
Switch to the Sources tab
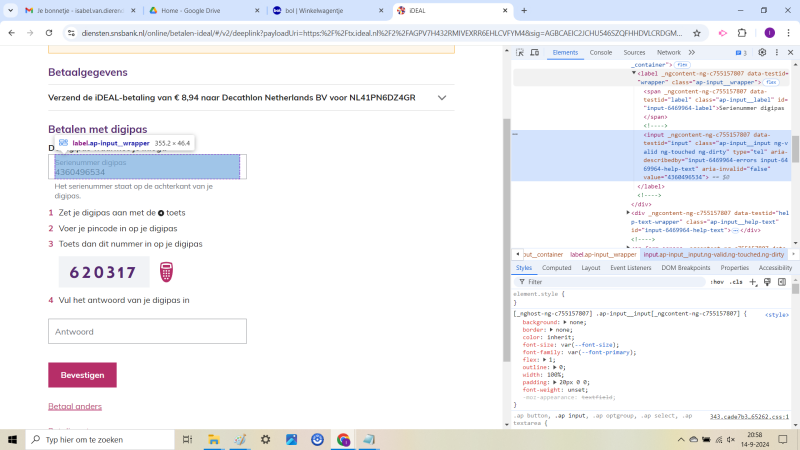click(x=634, y=53)
